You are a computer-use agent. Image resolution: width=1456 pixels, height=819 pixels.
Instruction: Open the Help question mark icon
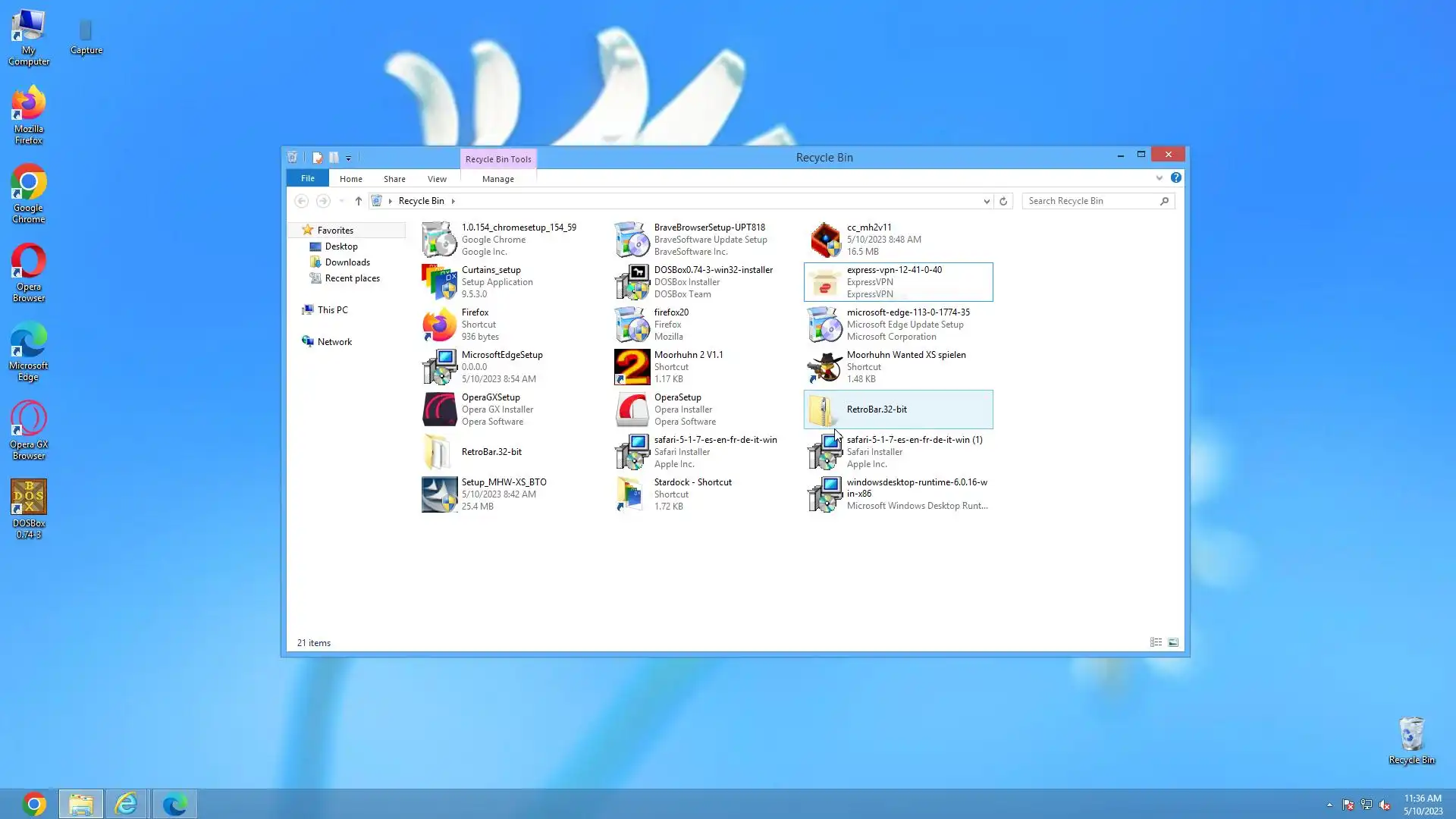(x=1175, y=177)
